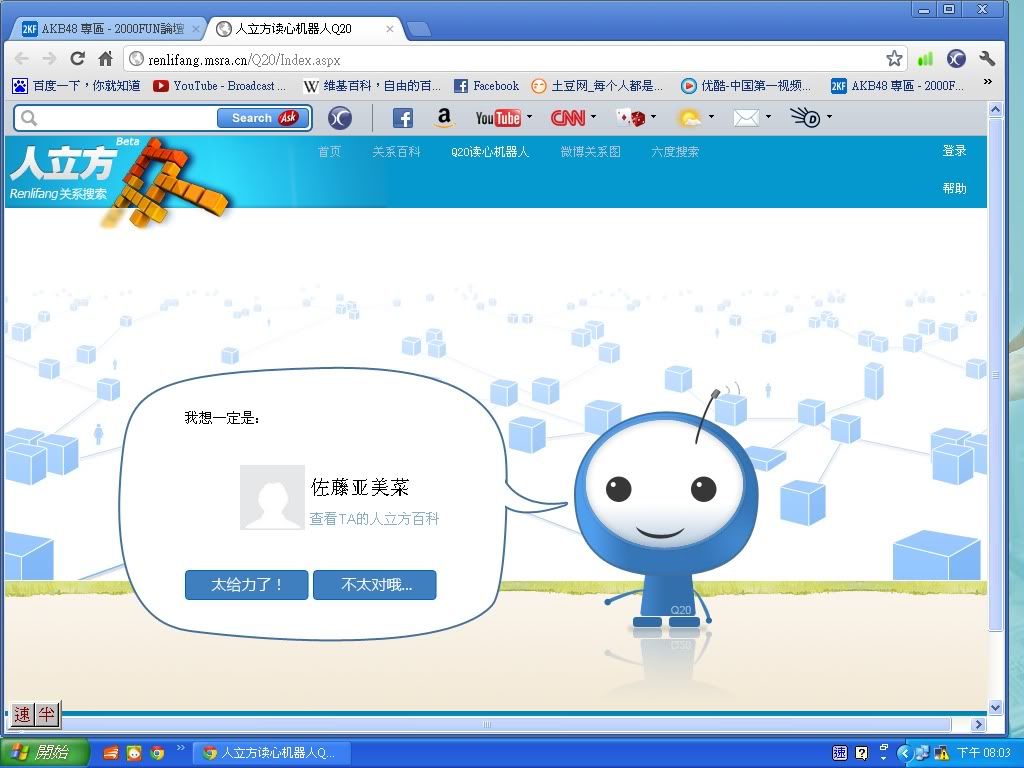Toggle the 速 input method button
The width and height of the screenshot is (1024, 768).
click(22, 714)
